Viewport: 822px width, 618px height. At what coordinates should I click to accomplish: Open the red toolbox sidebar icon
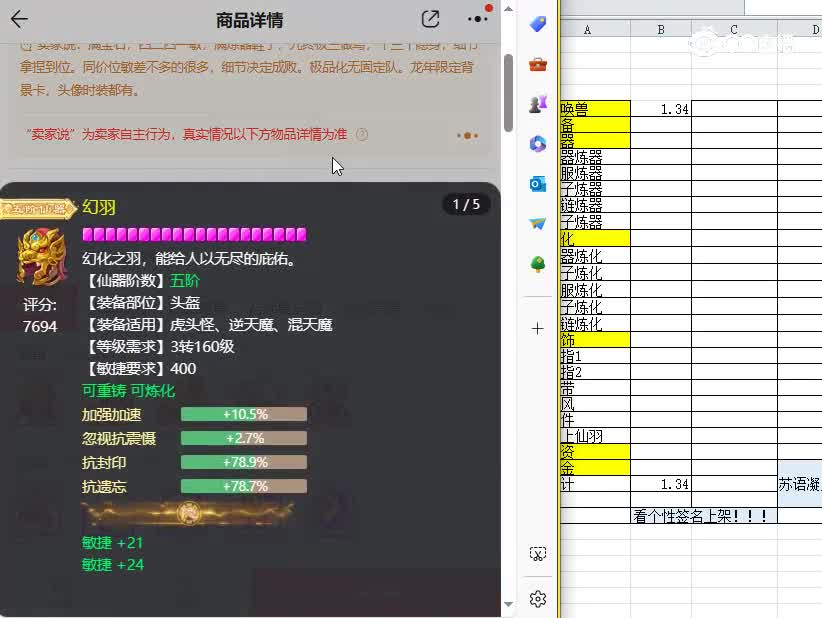coord(538,64)
